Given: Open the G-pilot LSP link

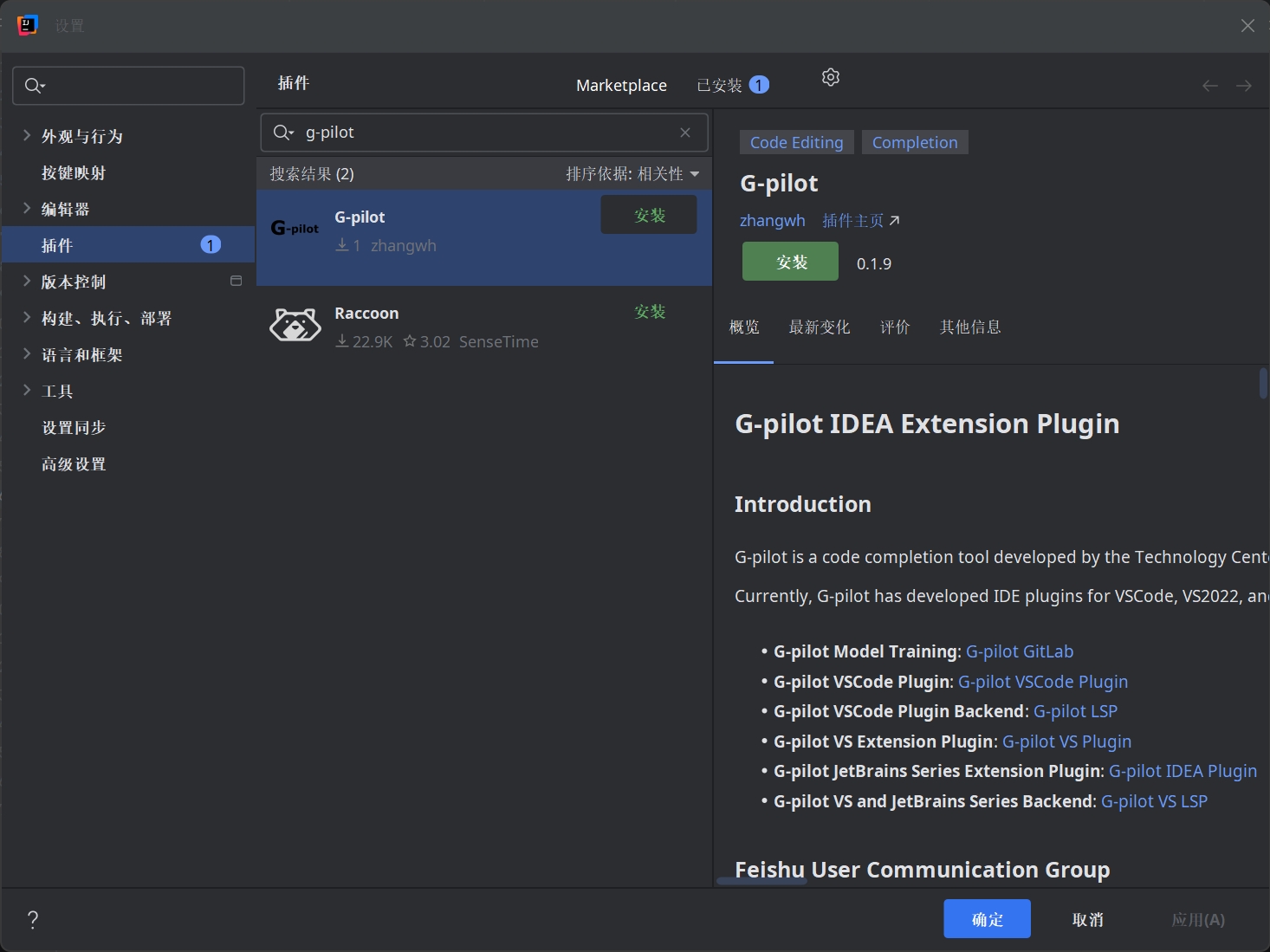Looking at the screenshot, I should pos(1075,711).
